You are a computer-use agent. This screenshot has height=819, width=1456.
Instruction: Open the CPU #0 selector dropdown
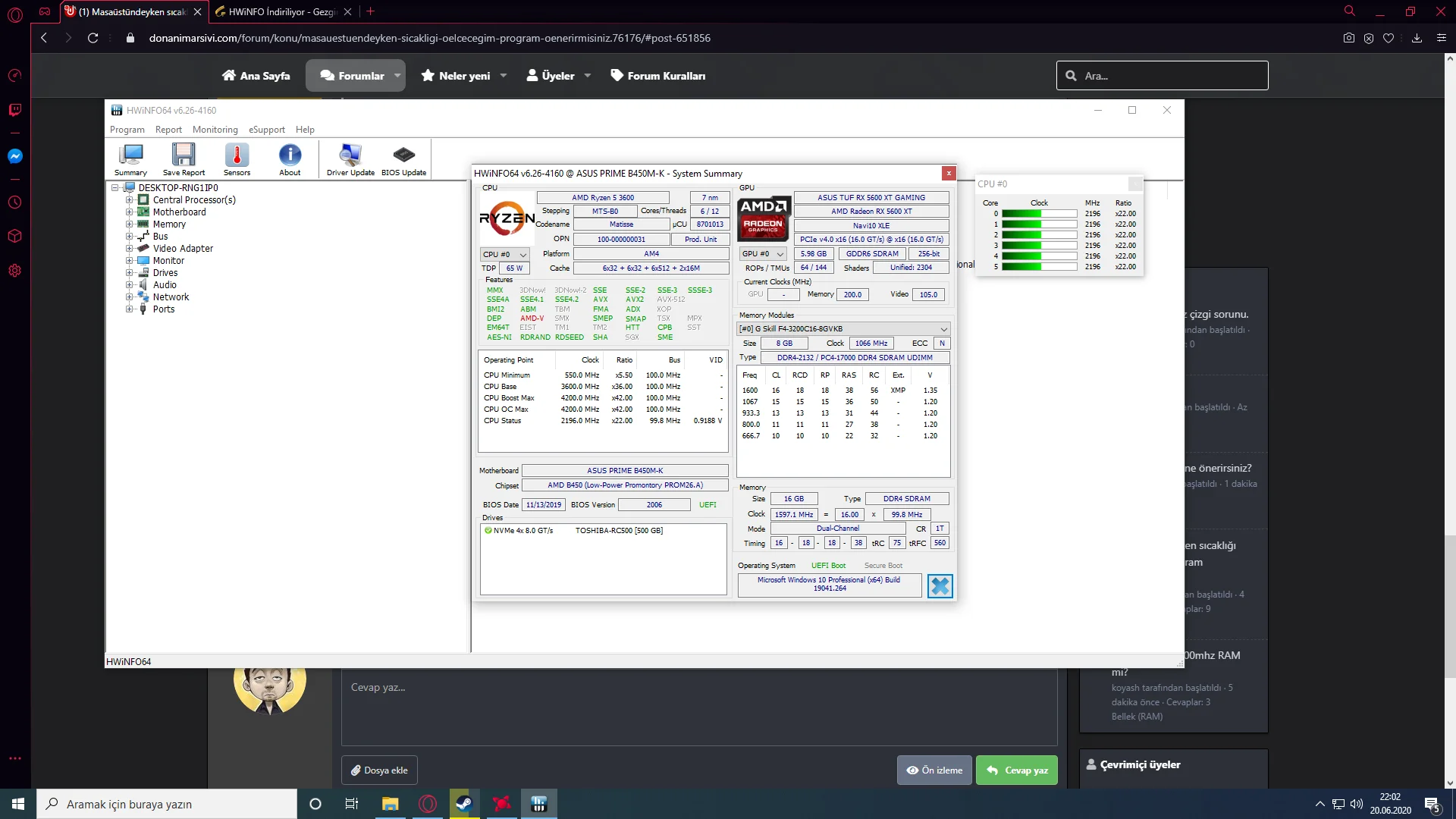504,254
